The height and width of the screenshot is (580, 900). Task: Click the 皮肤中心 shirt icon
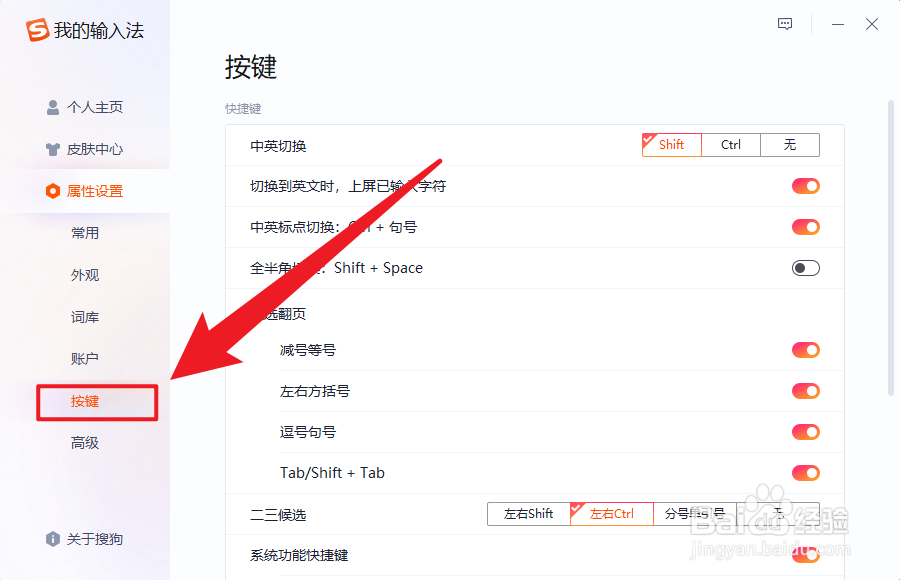click(52, 150)
